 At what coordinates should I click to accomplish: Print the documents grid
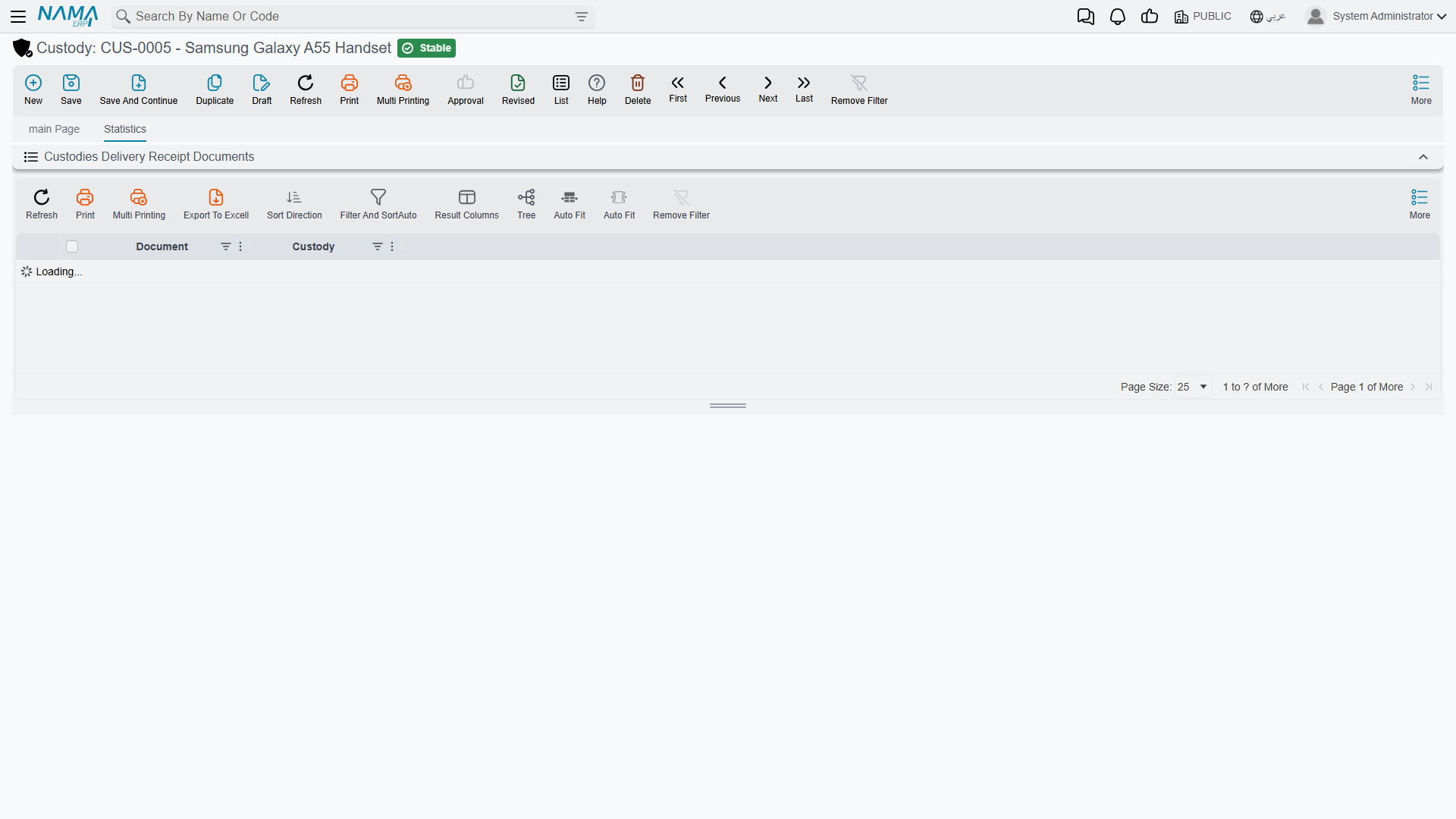coord(85,205)
